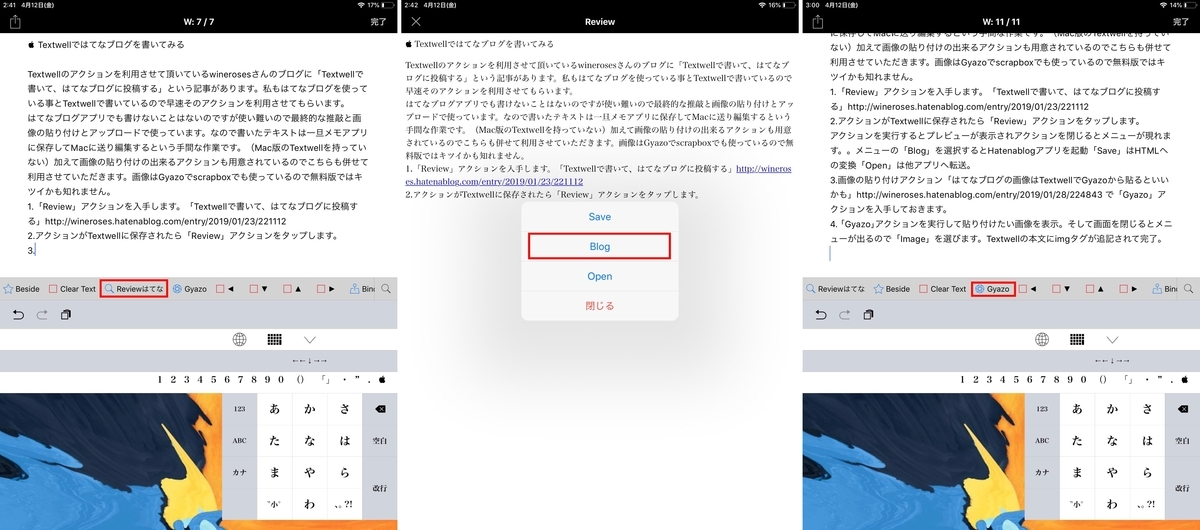Tap the share icon in the right screenshot

[816, 21]
